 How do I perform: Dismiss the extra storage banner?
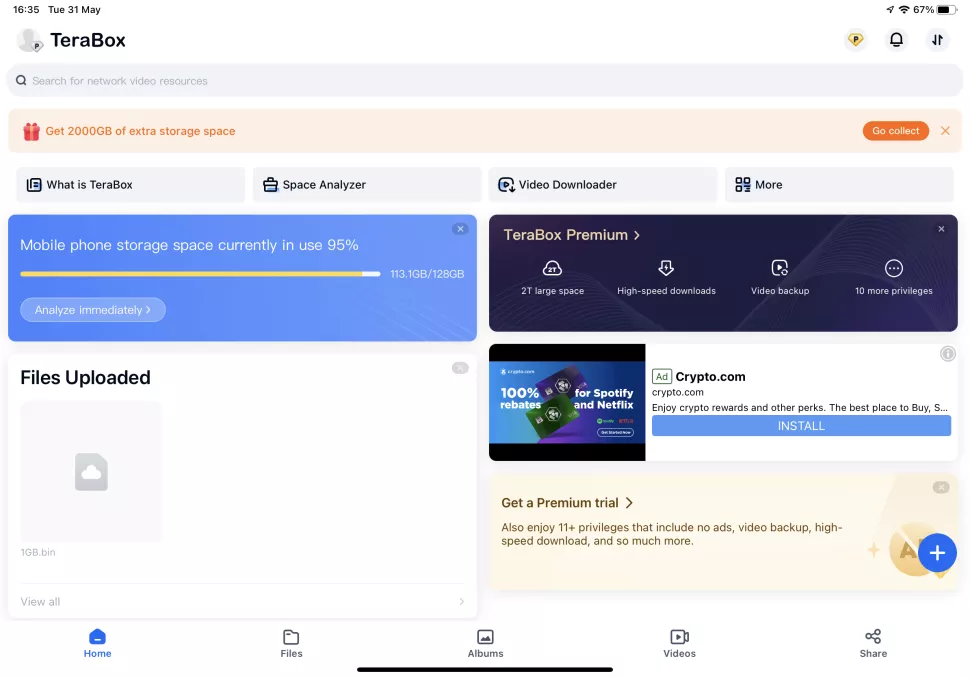(945, 131)
